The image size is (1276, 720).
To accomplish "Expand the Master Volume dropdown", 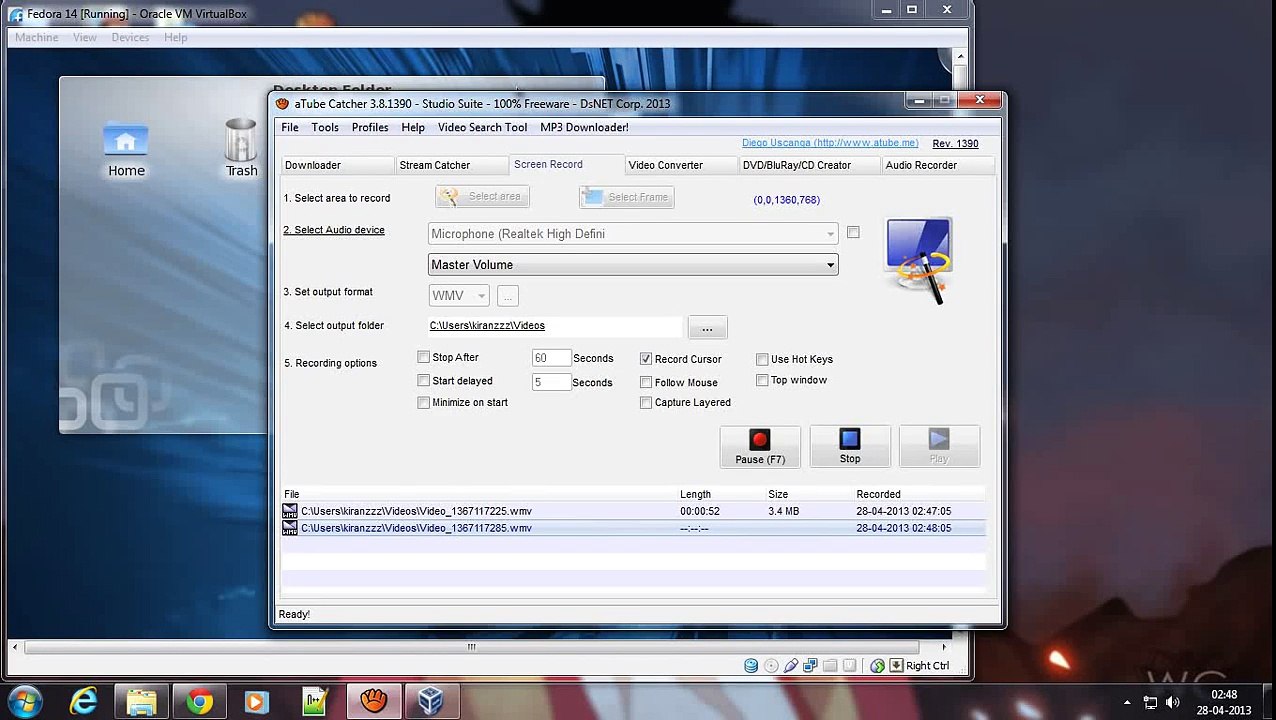I will tap(633, 265).
